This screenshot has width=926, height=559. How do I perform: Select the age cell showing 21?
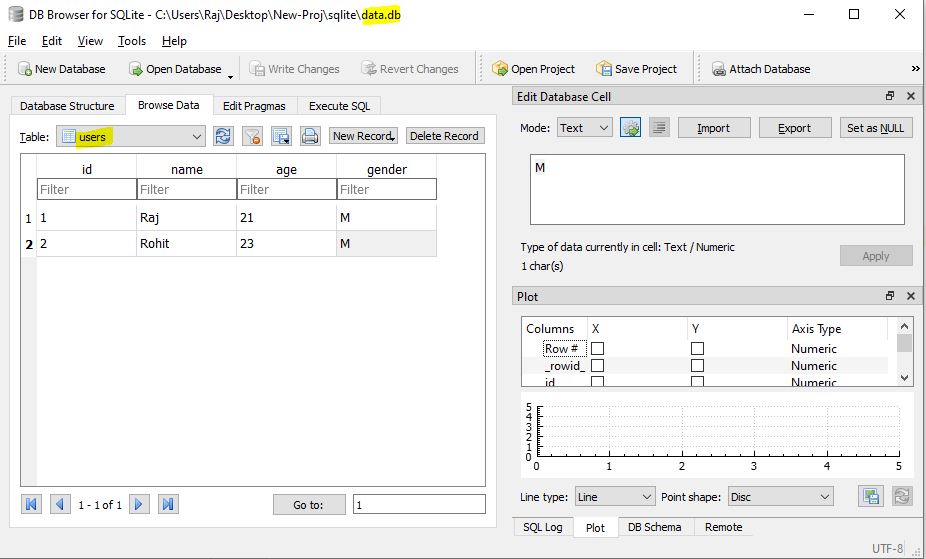[286, 218]
